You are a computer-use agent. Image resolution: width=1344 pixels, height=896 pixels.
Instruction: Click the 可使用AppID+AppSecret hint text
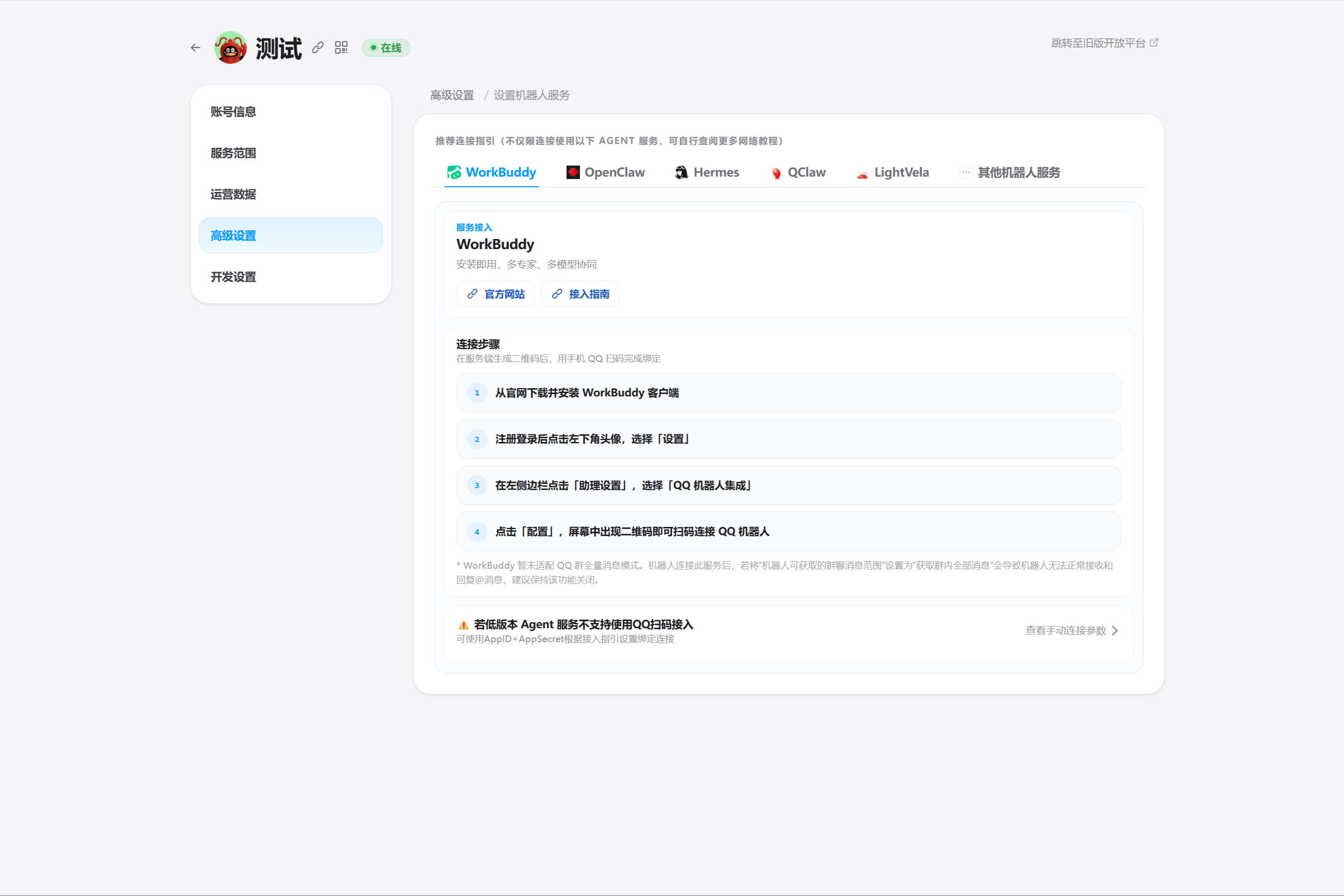565,639
